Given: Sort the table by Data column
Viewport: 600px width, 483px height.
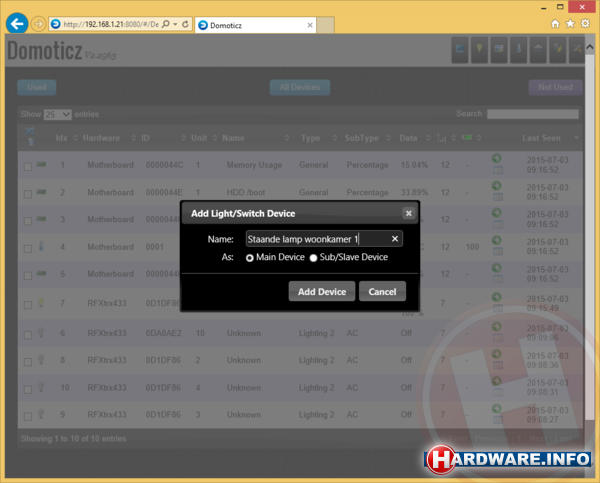Looking at the screenshot, I should tap(415, 138).
